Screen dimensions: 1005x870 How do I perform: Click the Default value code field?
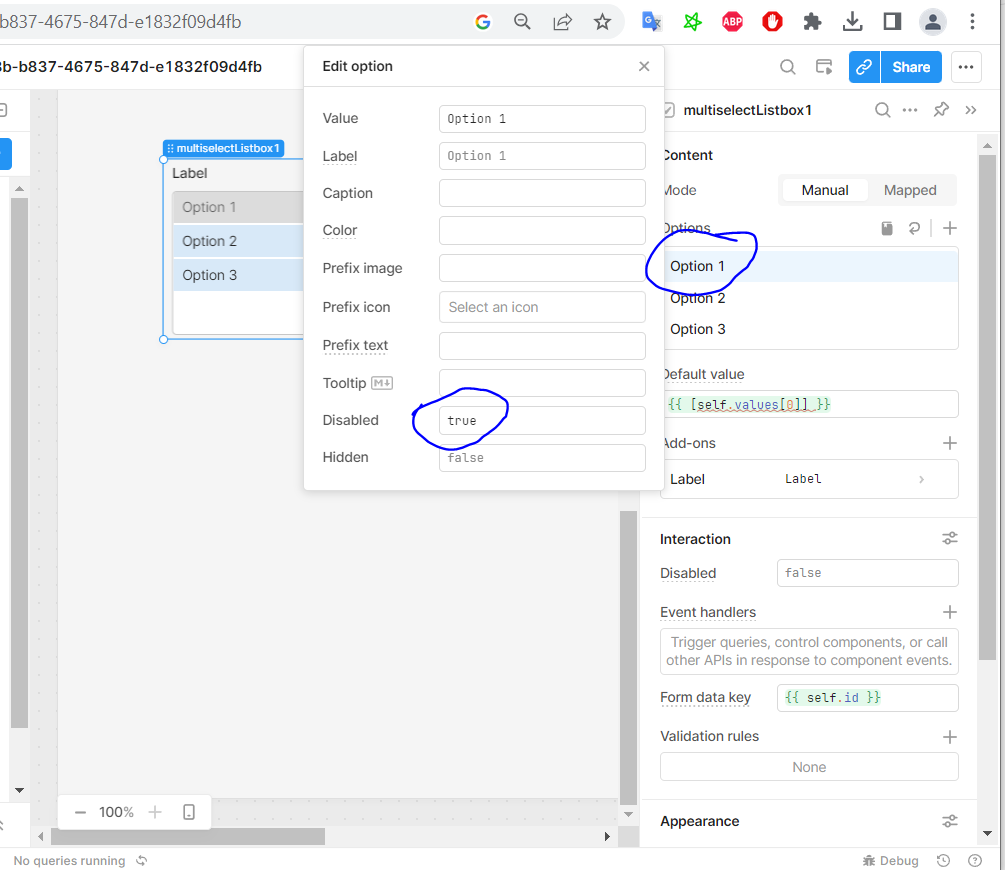(810, 405)
